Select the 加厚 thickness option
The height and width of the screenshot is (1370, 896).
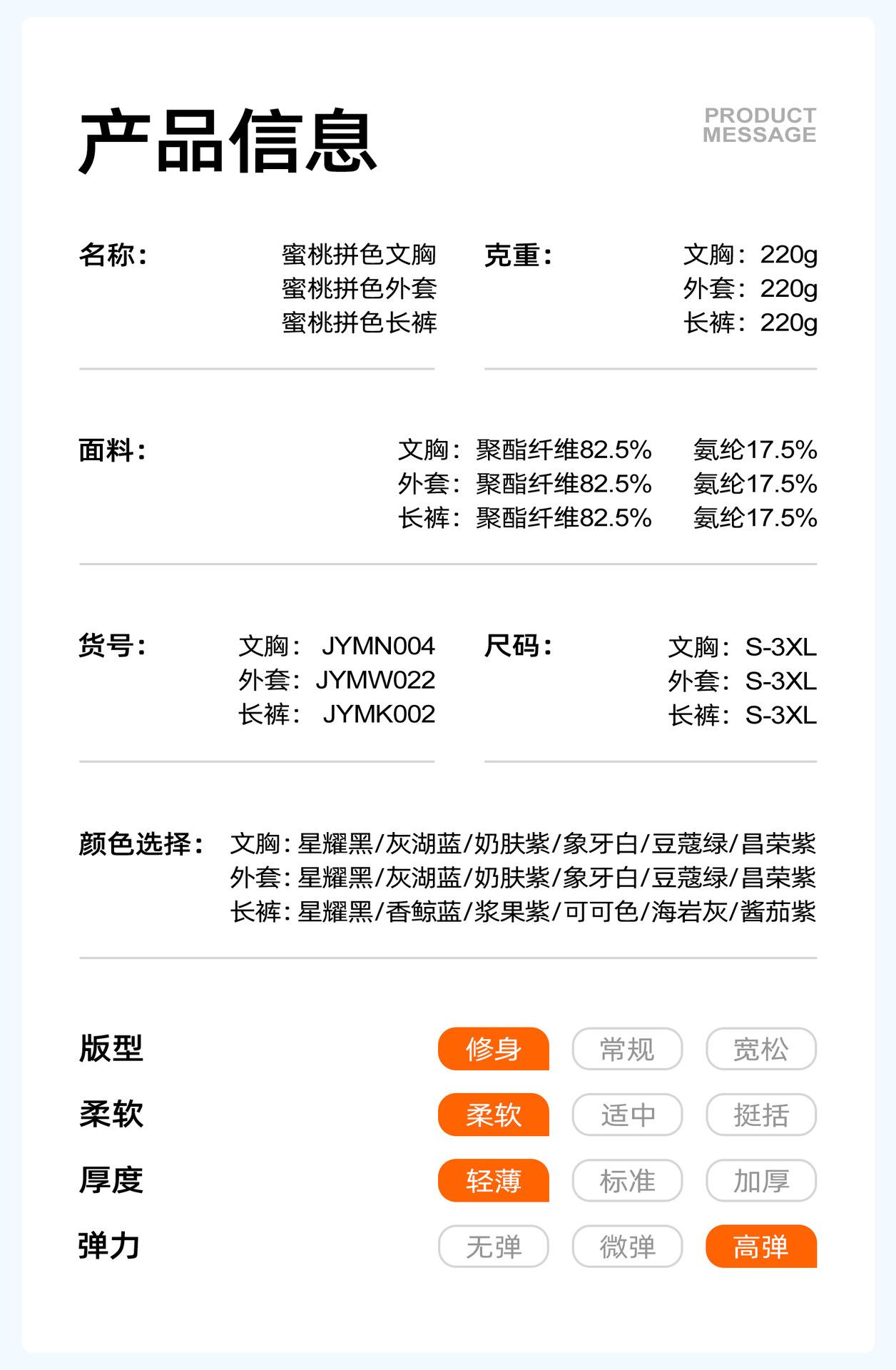[760, 1181]
